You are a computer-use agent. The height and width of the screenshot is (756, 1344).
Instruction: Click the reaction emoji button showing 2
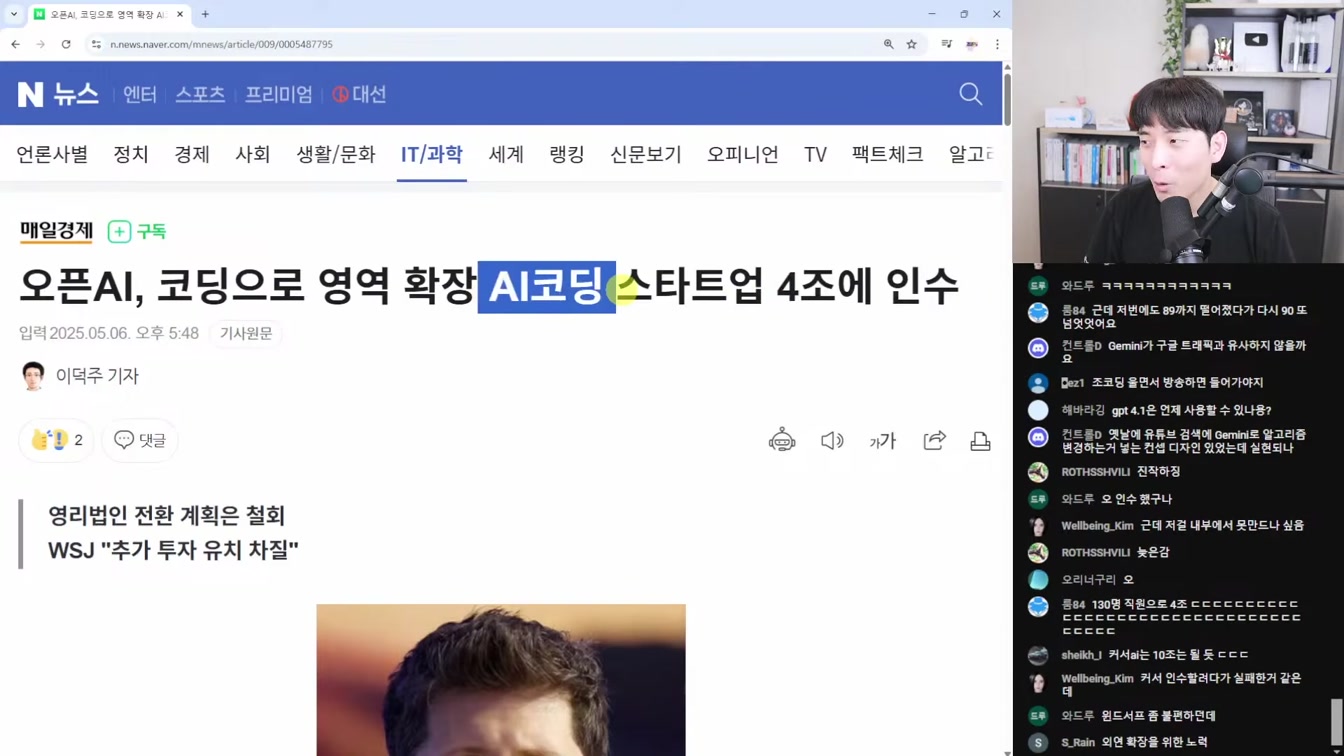pyautogui.click(x=57, y=440)
